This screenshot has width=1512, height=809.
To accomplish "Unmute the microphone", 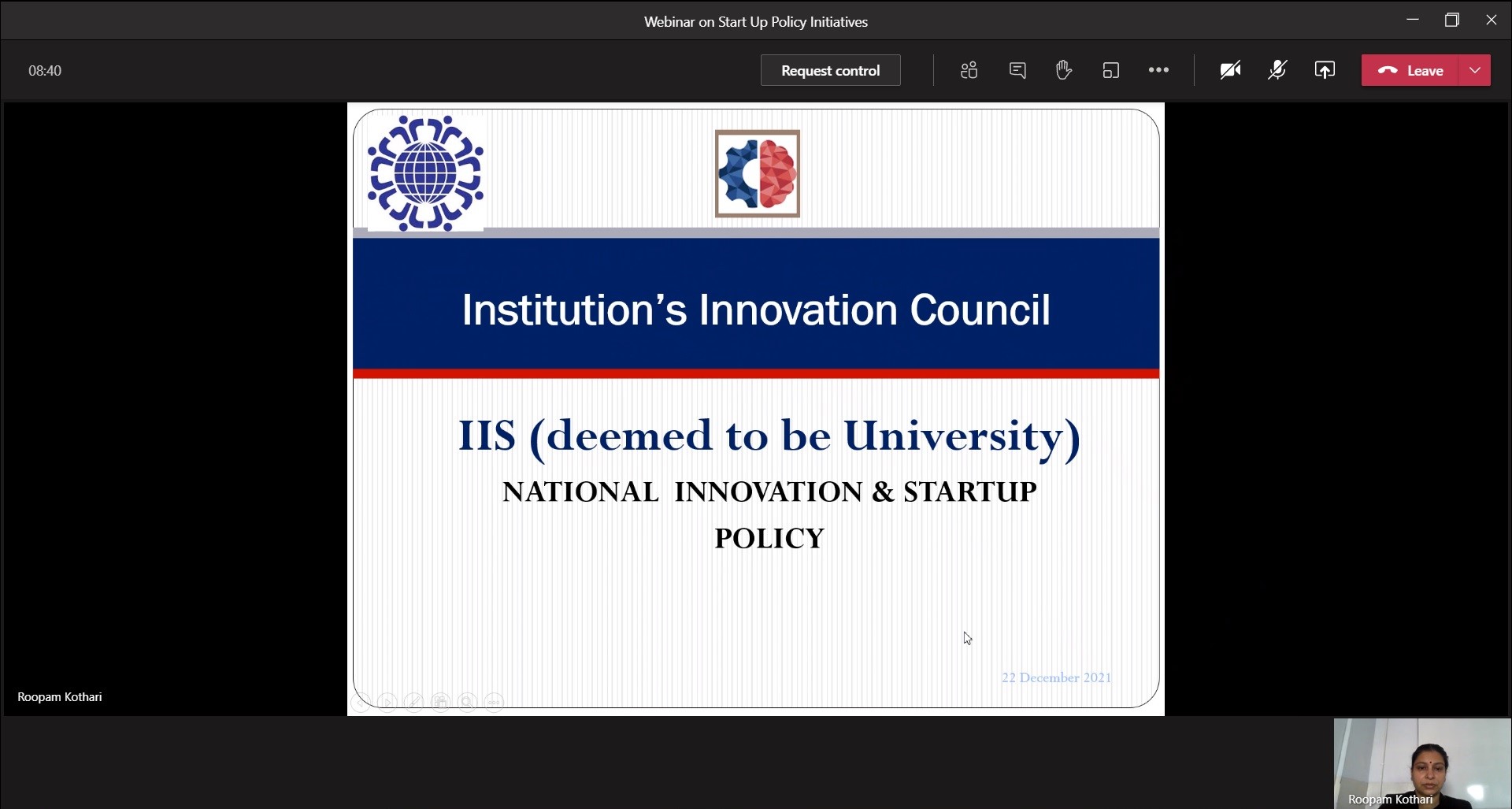I will 1277,70.
